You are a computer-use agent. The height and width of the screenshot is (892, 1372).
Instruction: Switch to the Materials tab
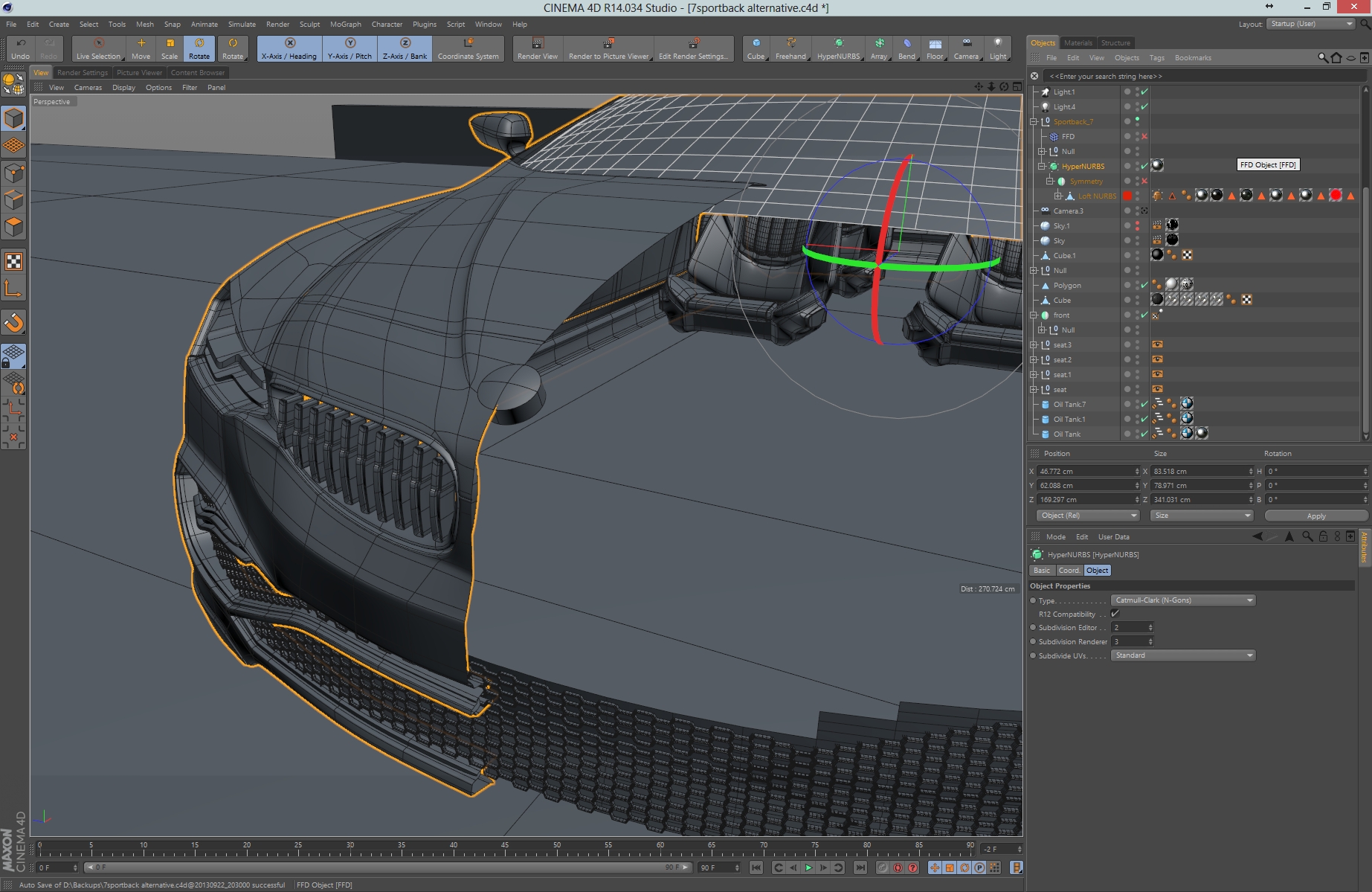[1078, 42]
